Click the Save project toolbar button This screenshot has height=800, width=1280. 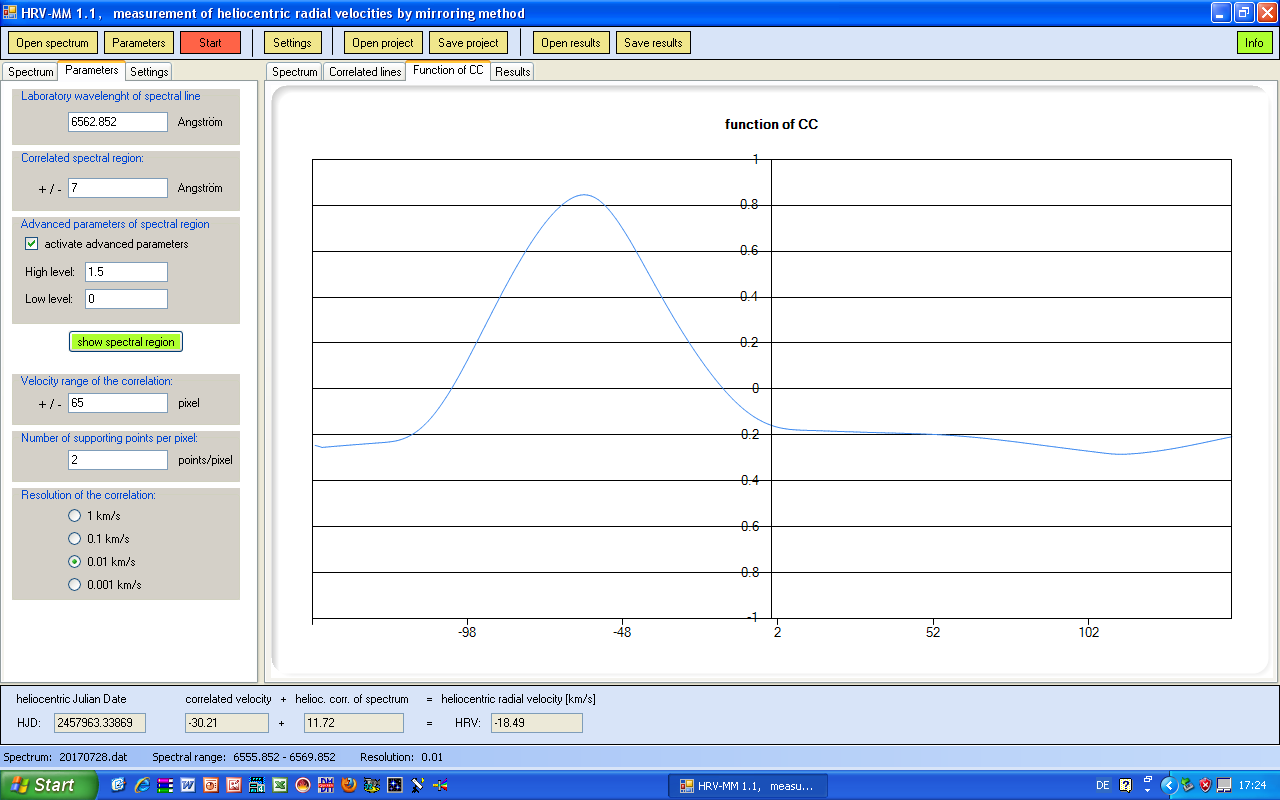tap(469, 43)
